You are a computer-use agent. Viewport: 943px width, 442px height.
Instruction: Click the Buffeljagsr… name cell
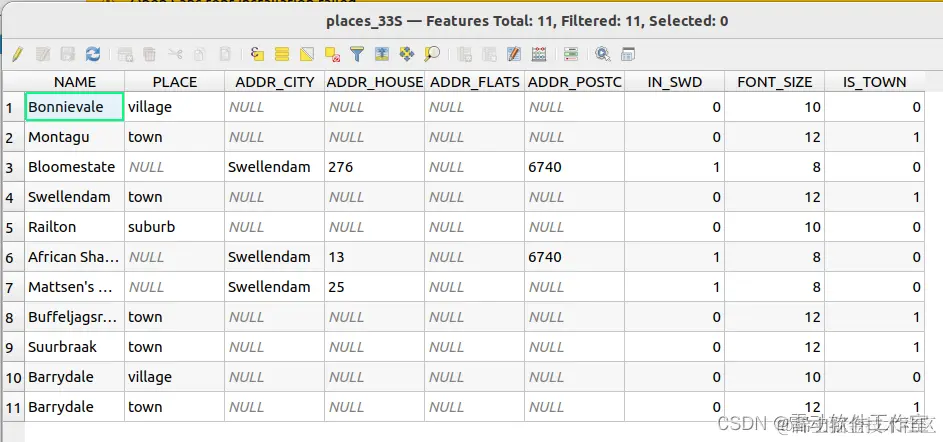(75, 317)
